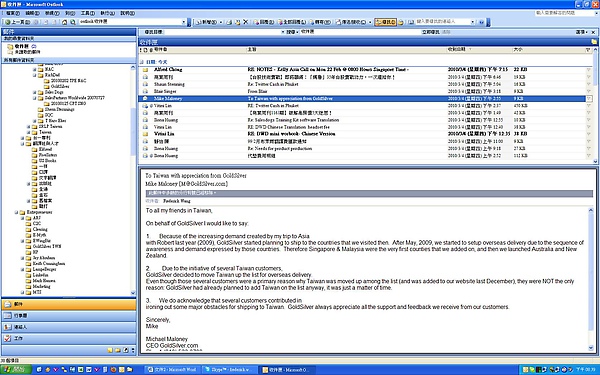The height and width of the screenshot is (375, 600).
Task: Click the Print icon on the toolbar
Action: pyautogui.click(x=229, y=22)
